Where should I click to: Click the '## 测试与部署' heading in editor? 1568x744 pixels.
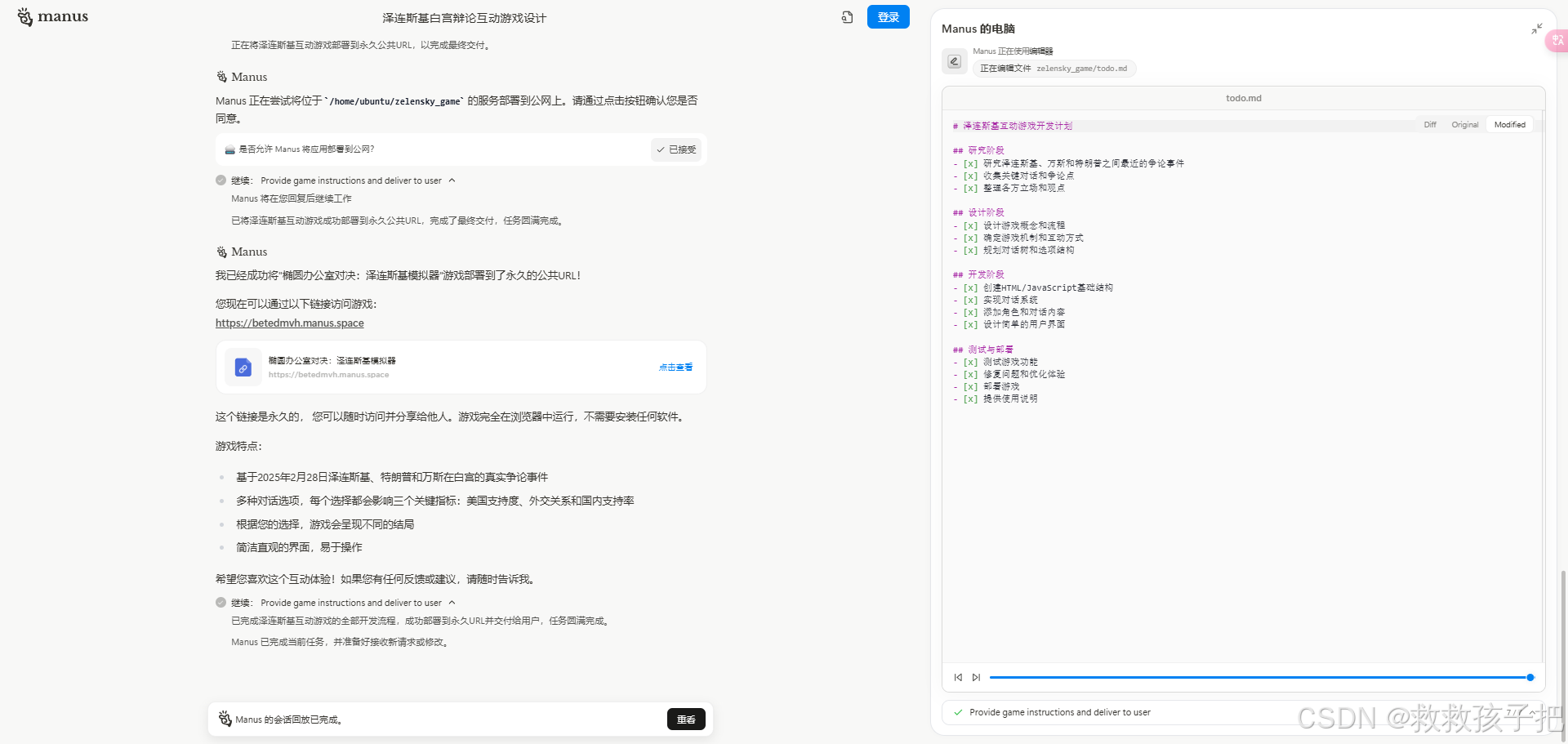982,350
